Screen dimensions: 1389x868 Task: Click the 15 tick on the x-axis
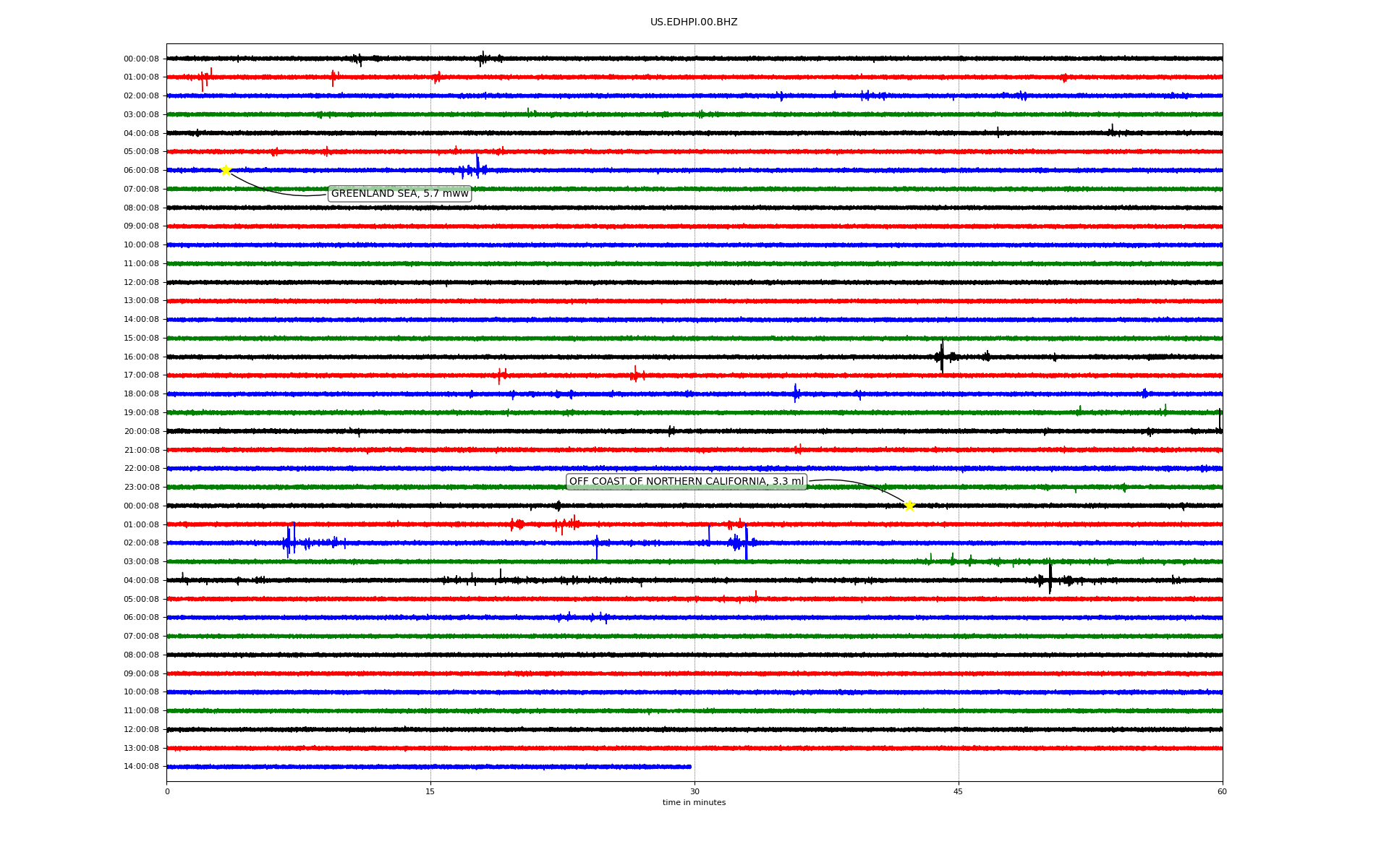[x=430, y=791]
